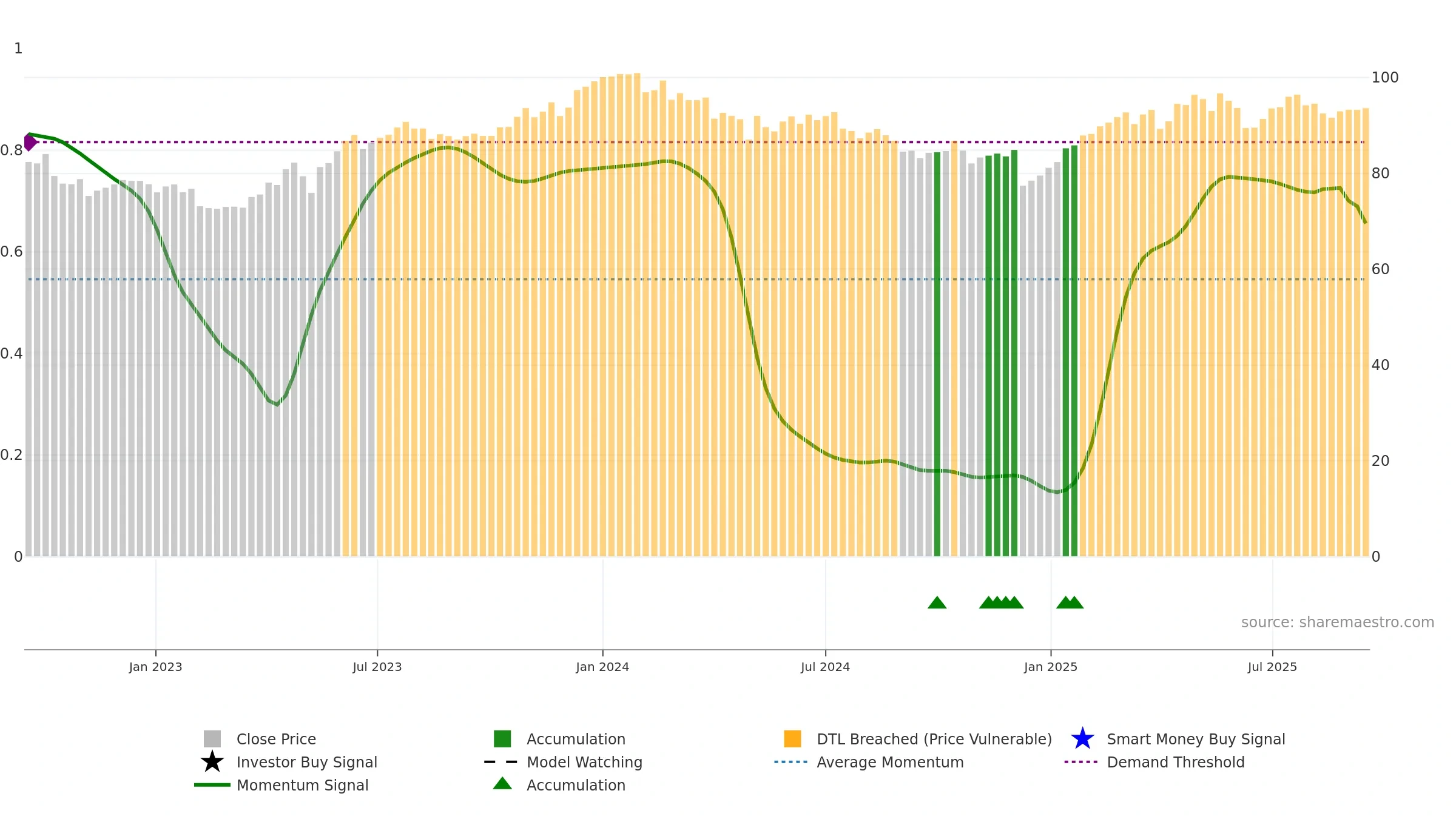Click the sharemaestro.com source text
Image resolution: width=1456 pixels, height=819 pixels.
tap(1338, 622)
